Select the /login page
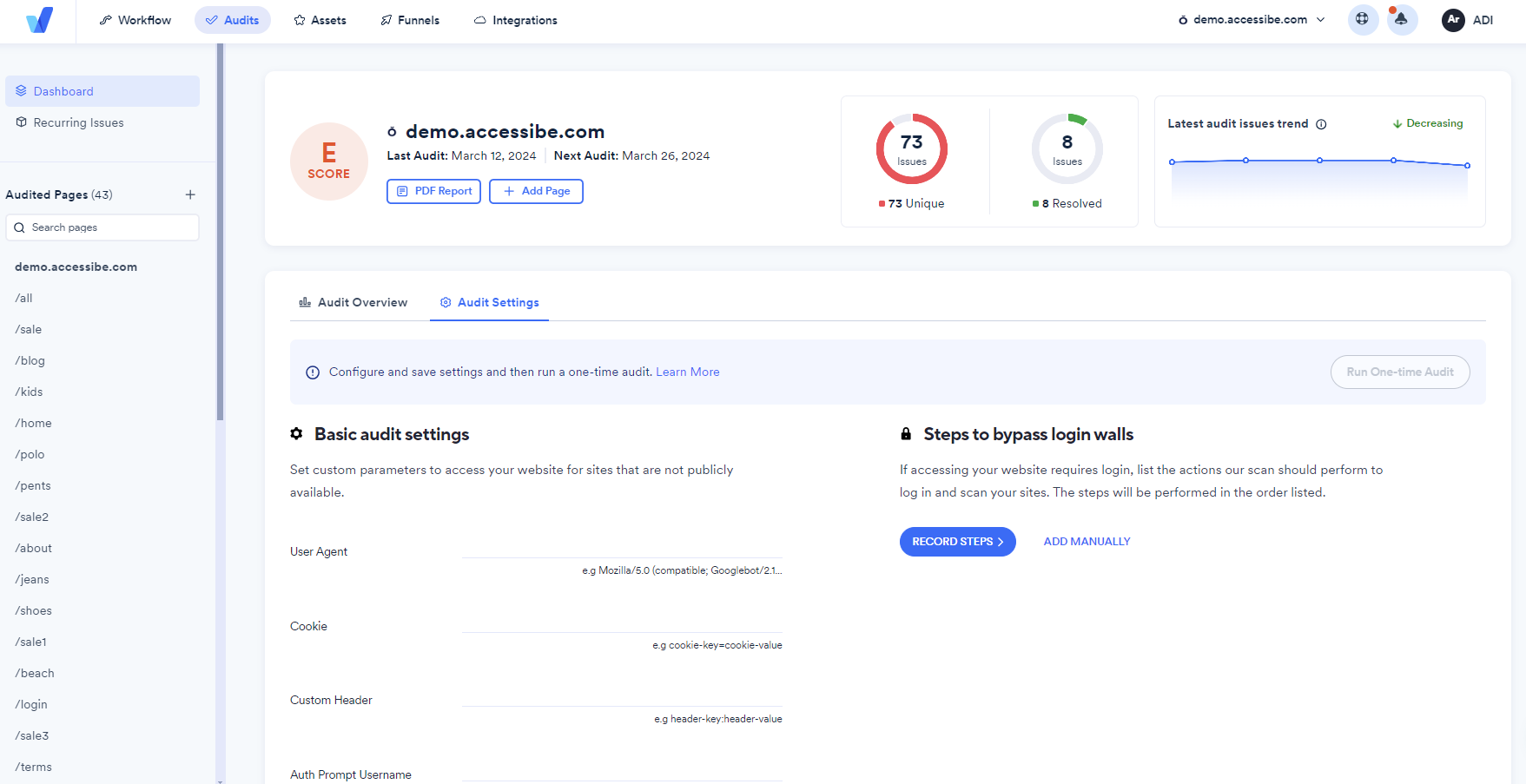 [31, 704]
